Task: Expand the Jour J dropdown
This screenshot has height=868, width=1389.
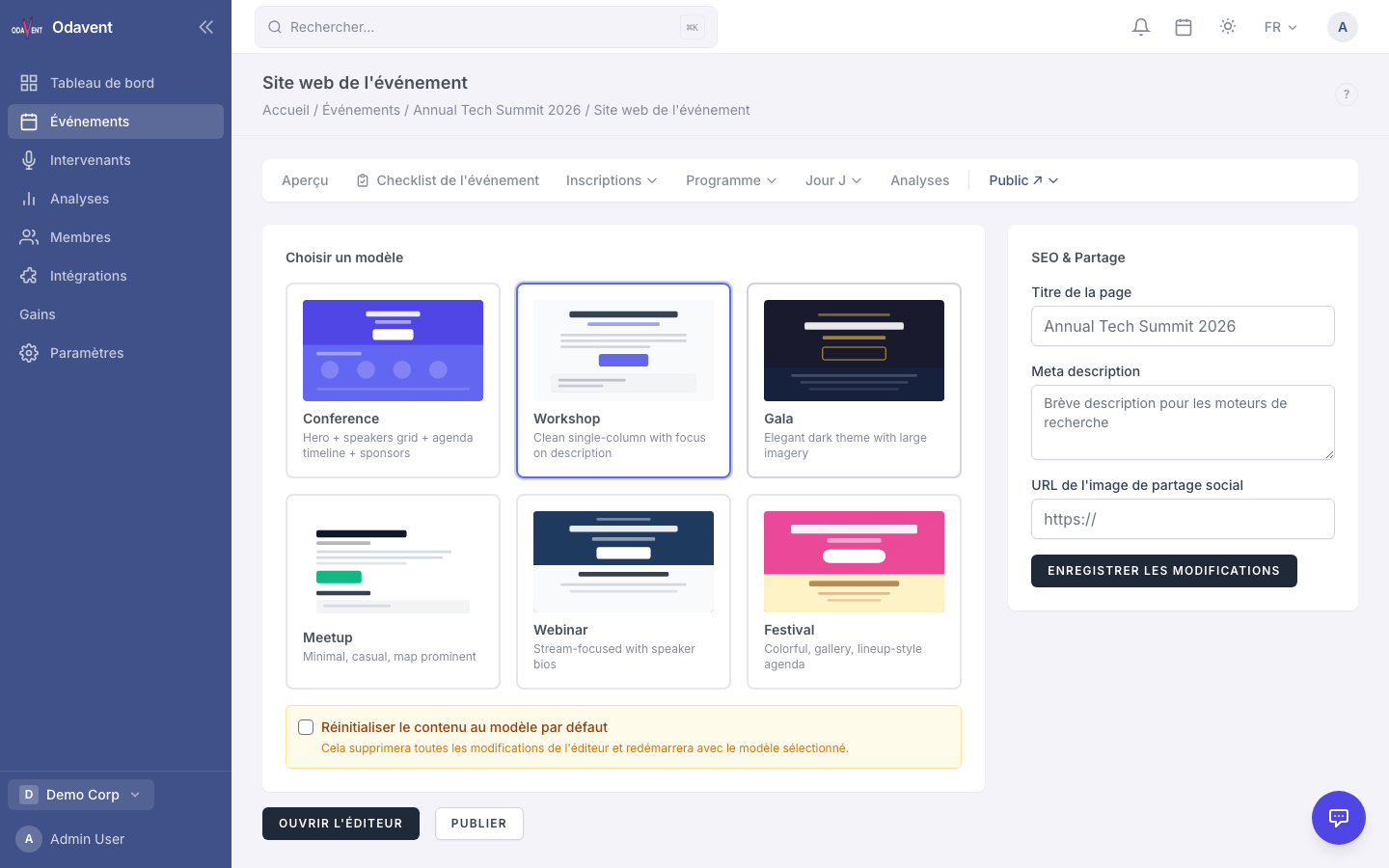Action: pos(833,180)
